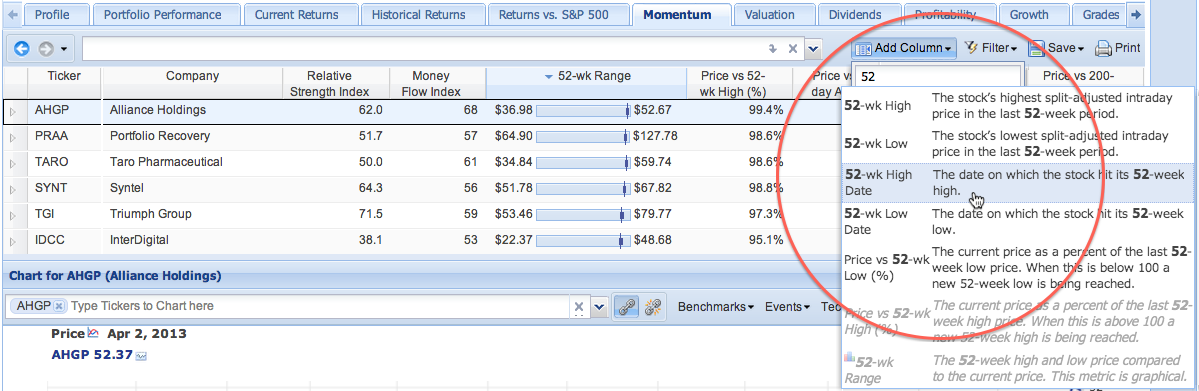Open the chart ticker box dropdown arrow
Image resolution: width=1199 pixels, height=391 pixels.
tap(600, 306)
